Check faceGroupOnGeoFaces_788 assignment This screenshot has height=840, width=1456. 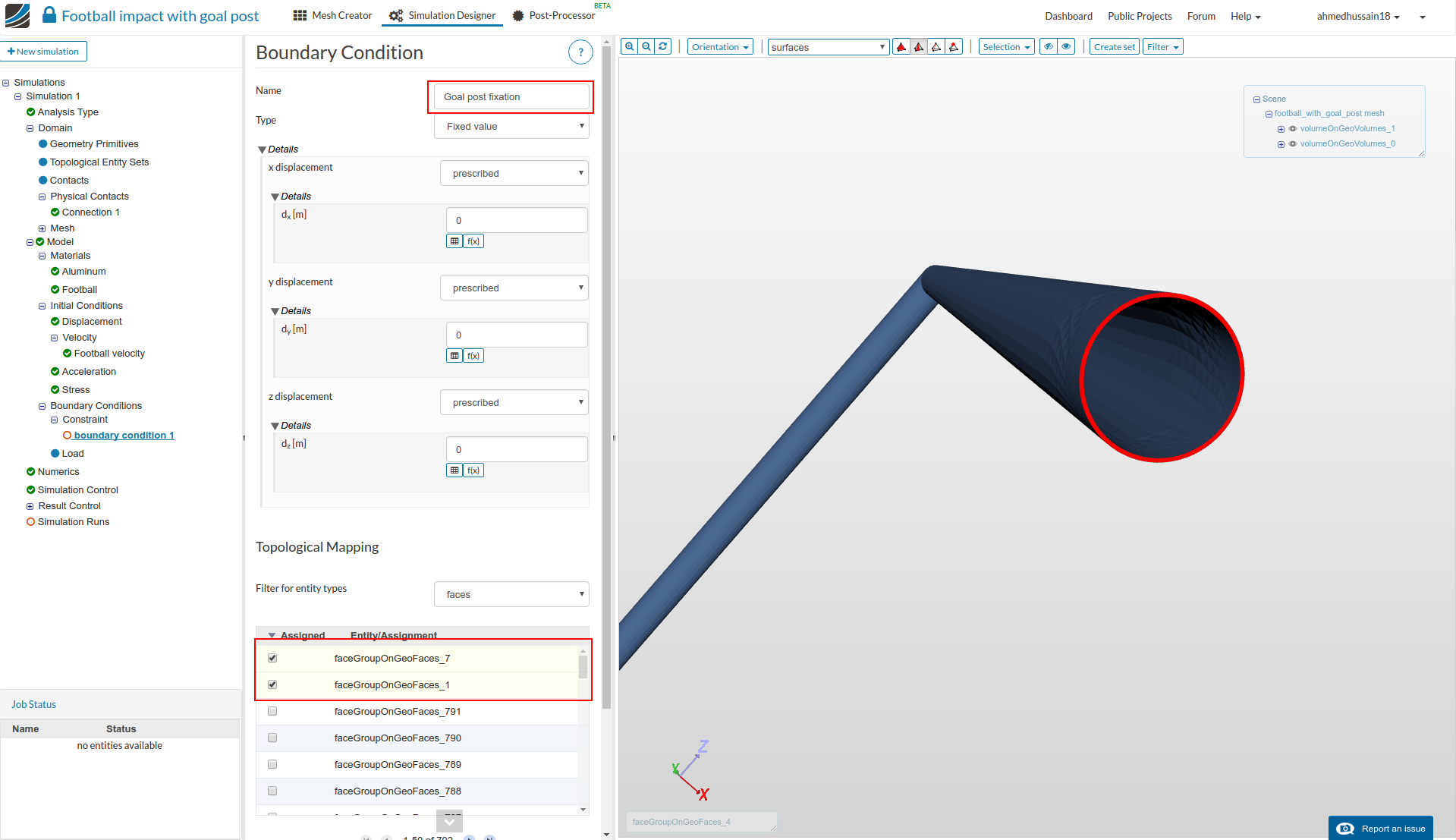(x=272, y=791)
